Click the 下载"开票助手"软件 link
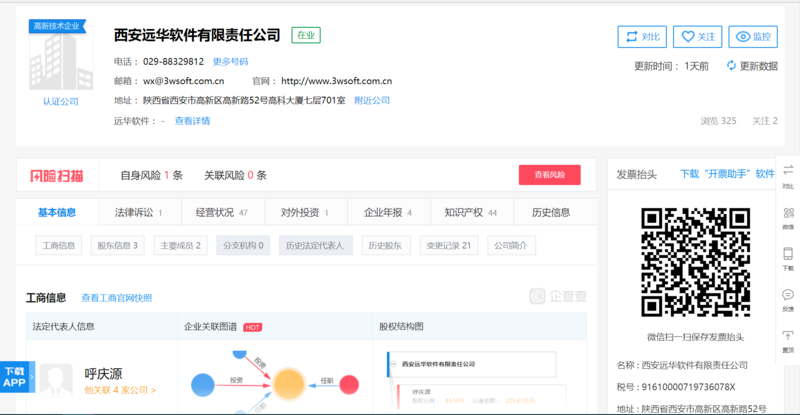Viewport: 800px width, 415px height. pos(727,174)
